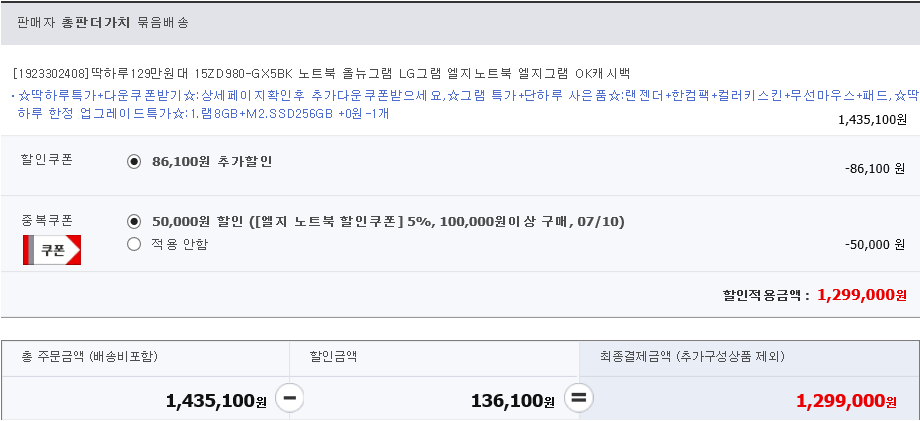Screen dimensions: 920x421
Task: Click the 묶음배송 label in header
Action: pos(163,23)
